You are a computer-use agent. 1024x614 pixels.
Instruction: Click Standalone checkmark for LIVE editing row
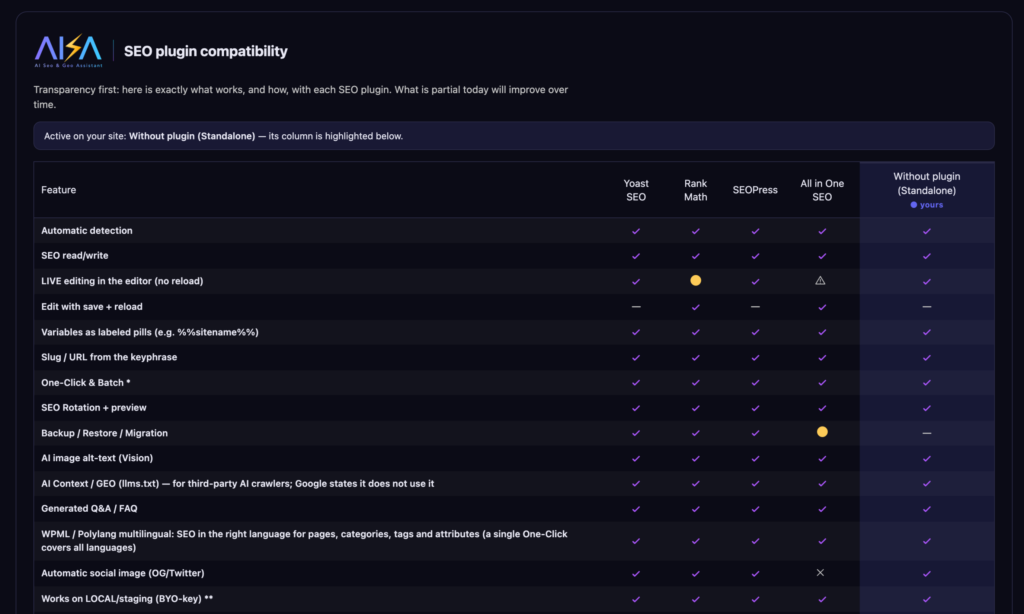[x=927, y=282]
